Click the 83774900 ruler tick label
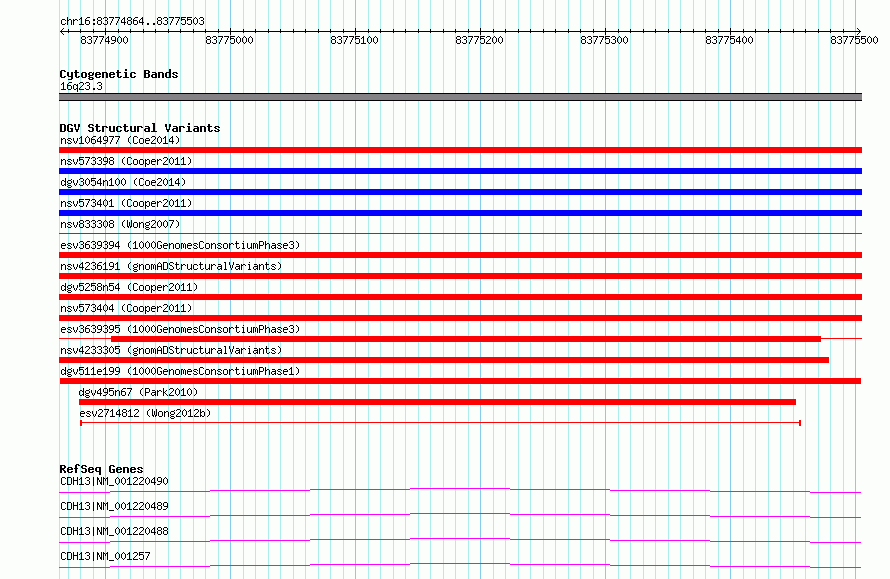 tap(104, 40)
